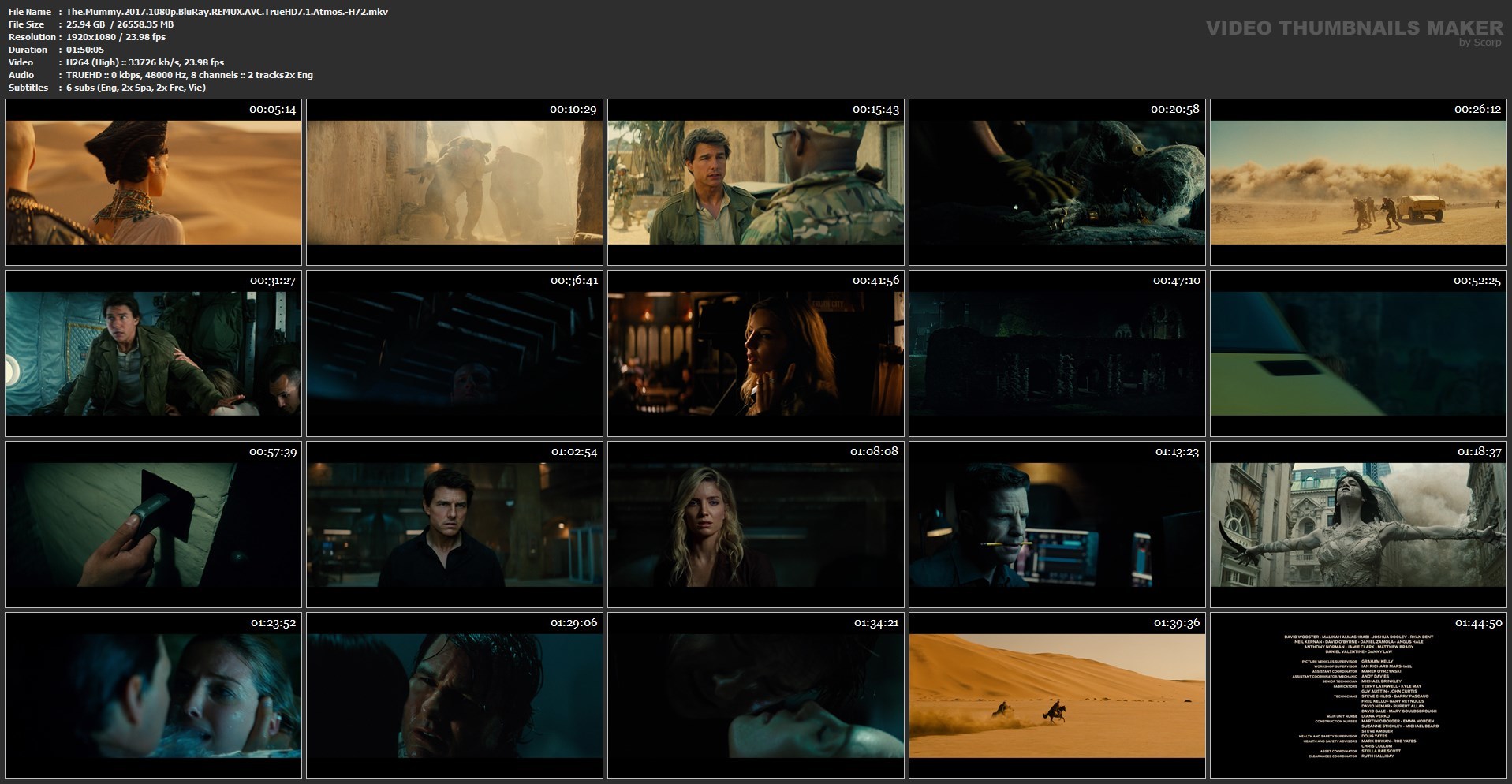The height and width of the screenshot is (784, 1512).
Task: Open the thumbnail at 01:34:21
Action: click(x=756, y=696)
